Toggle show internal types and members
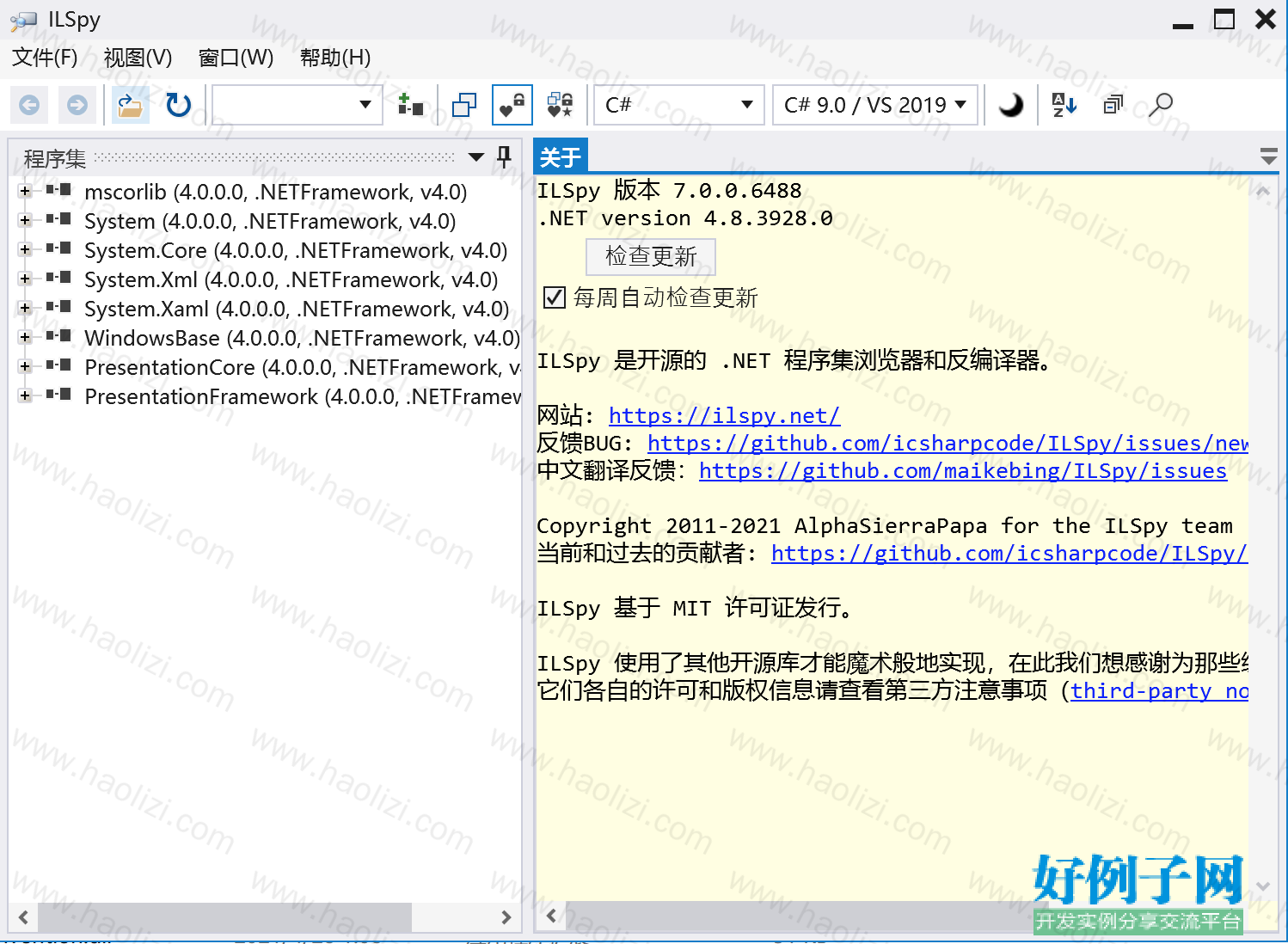 pos(512,105)
